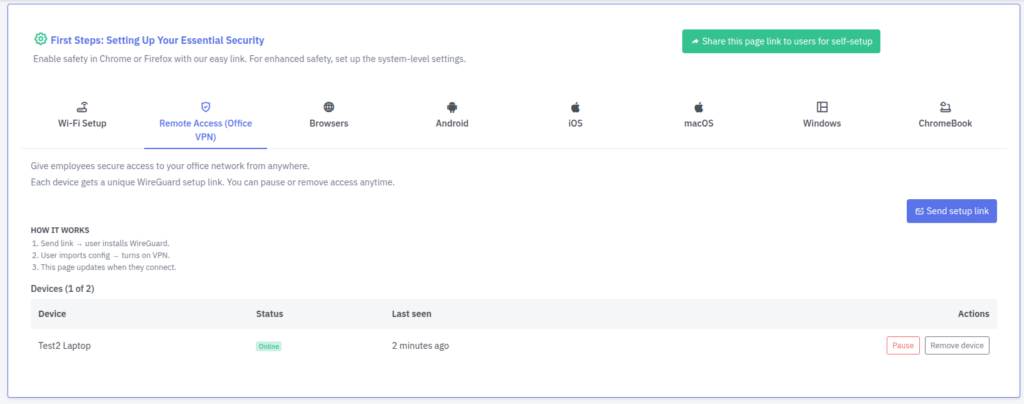Click the Wi-Fi router icon
This screenshot has width=1024, height=404.
tap(82, 106)
